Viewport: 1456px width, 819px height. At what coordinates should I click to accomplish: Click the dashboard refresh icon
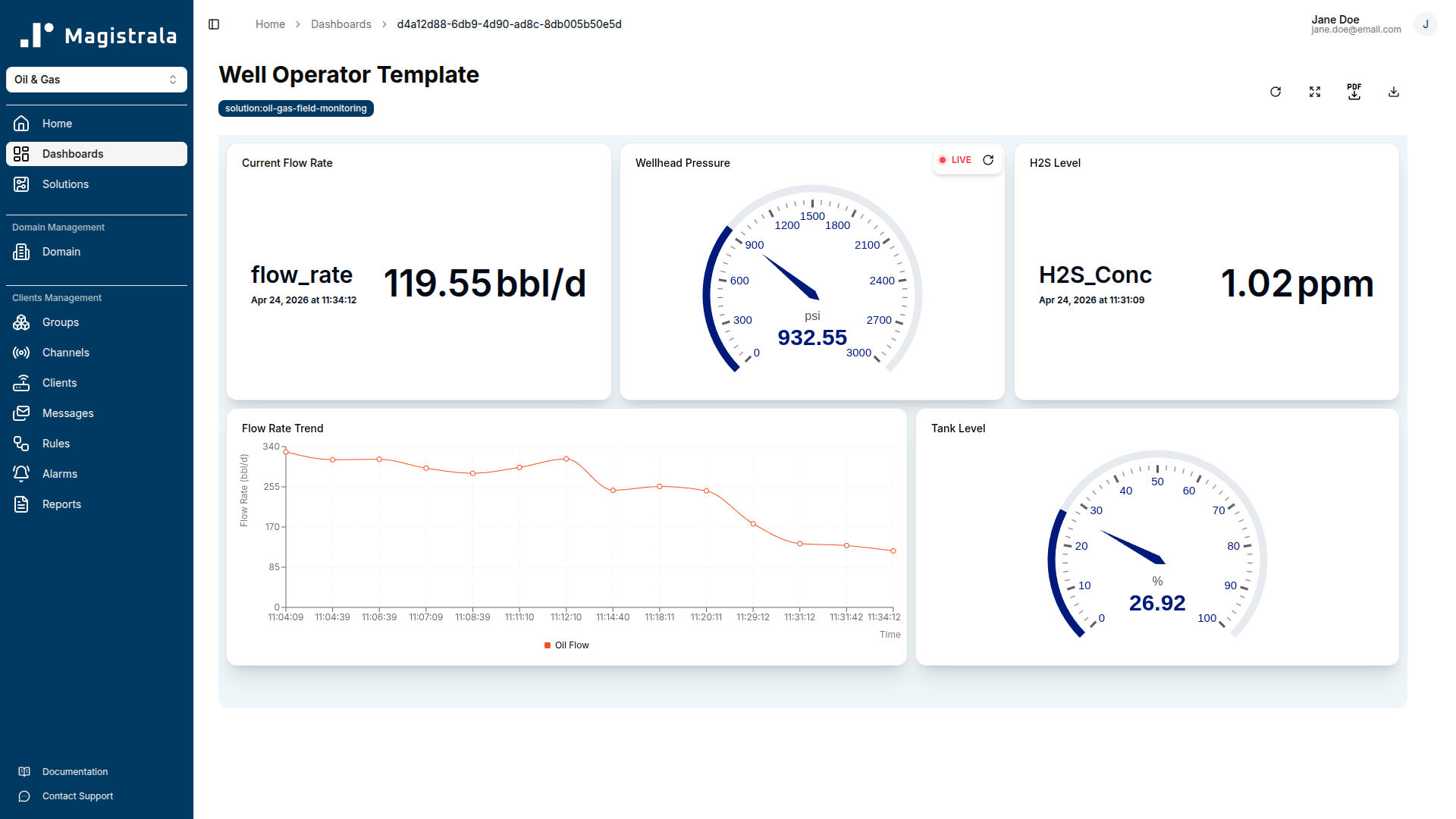pyautogui.click(x=1276, y=91)
